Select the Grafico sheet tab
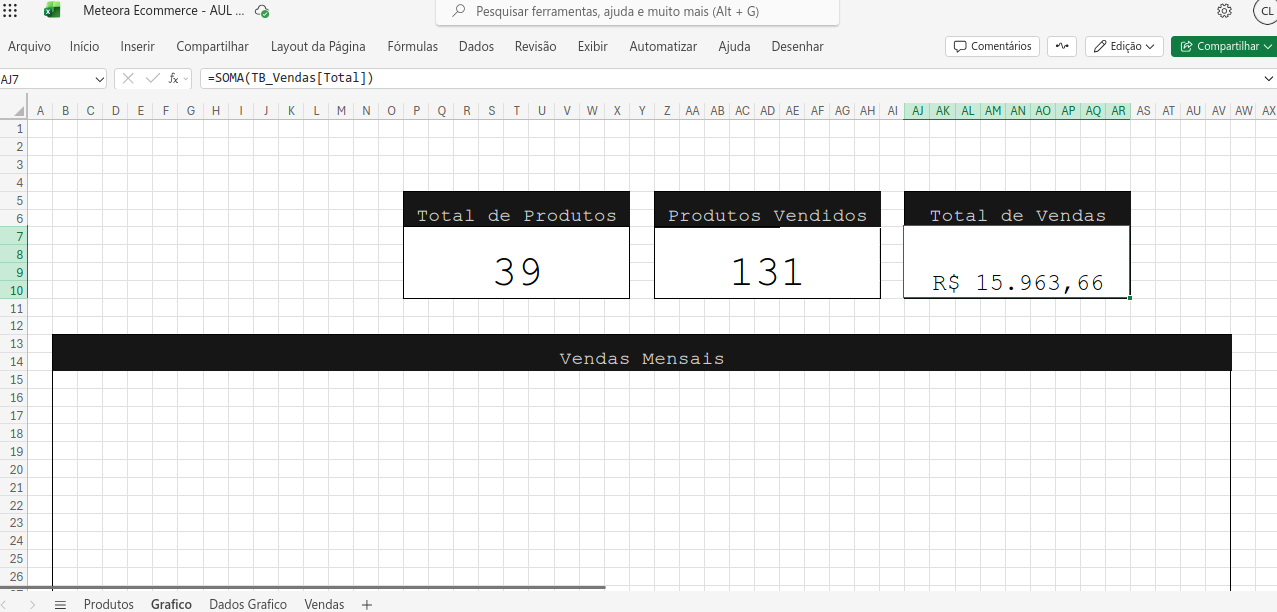Image resolution: width=1277 pixels, height=612 pixels. [171, 604]
